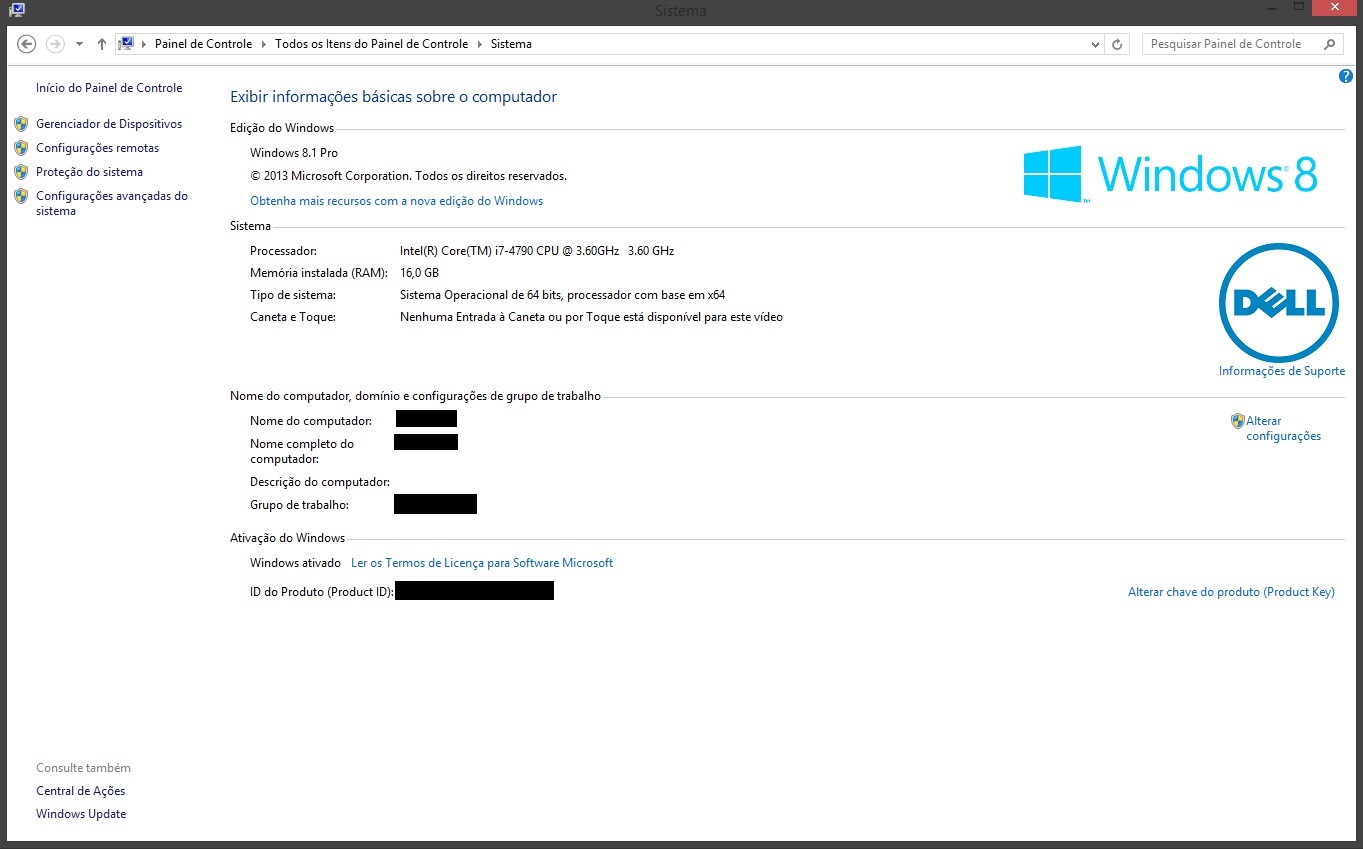The width and height of the screenshot is (1363, 849).
Task: Go up one level with Up arrow
Action: tap(102, 44)
